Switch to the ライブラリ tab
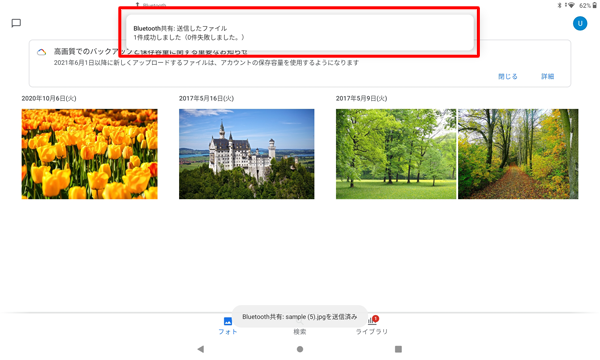The width and height of the screenshot is (600, 360). tap(372, 326)
